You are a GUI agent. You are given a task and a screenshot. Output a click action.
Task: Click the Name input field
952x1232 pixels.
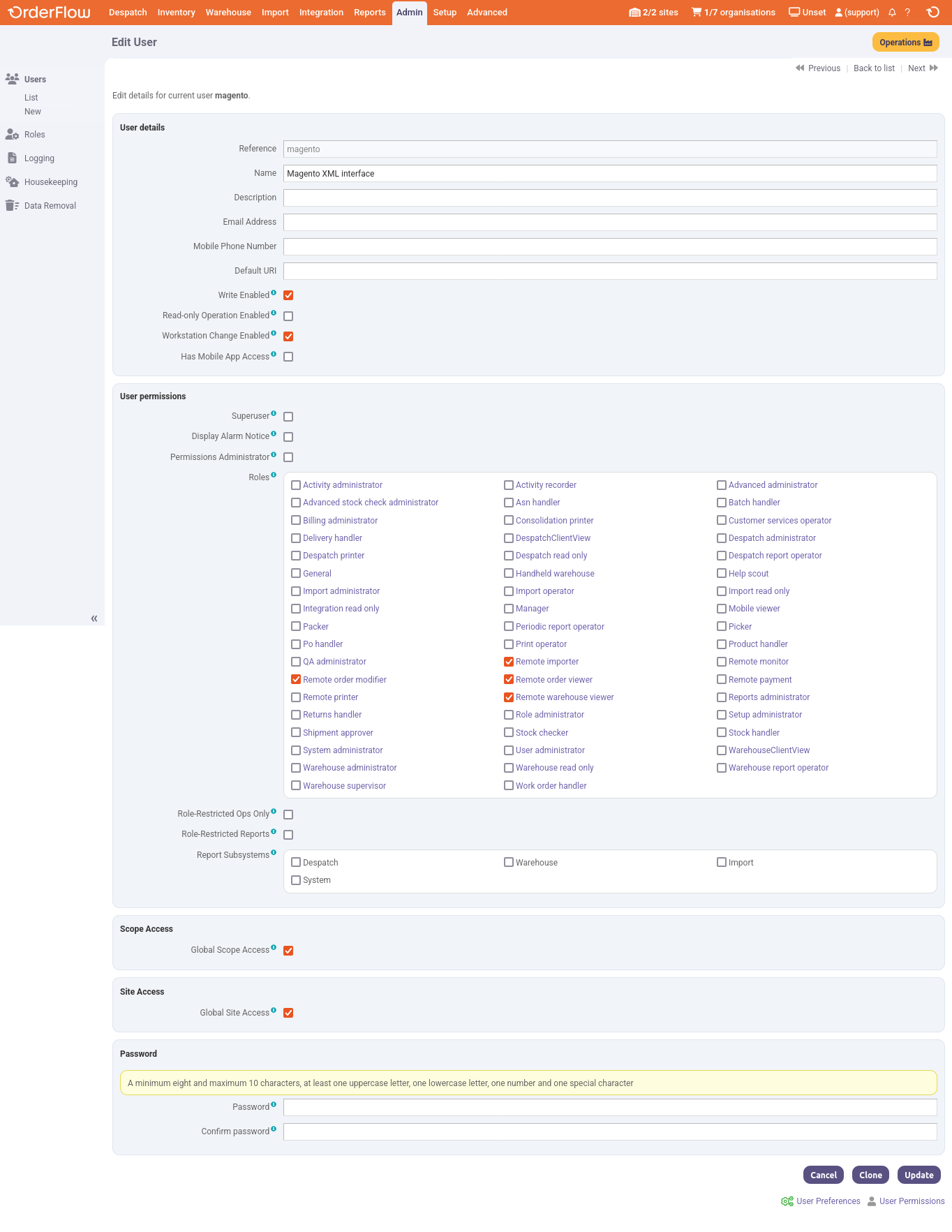pos(610,174)
